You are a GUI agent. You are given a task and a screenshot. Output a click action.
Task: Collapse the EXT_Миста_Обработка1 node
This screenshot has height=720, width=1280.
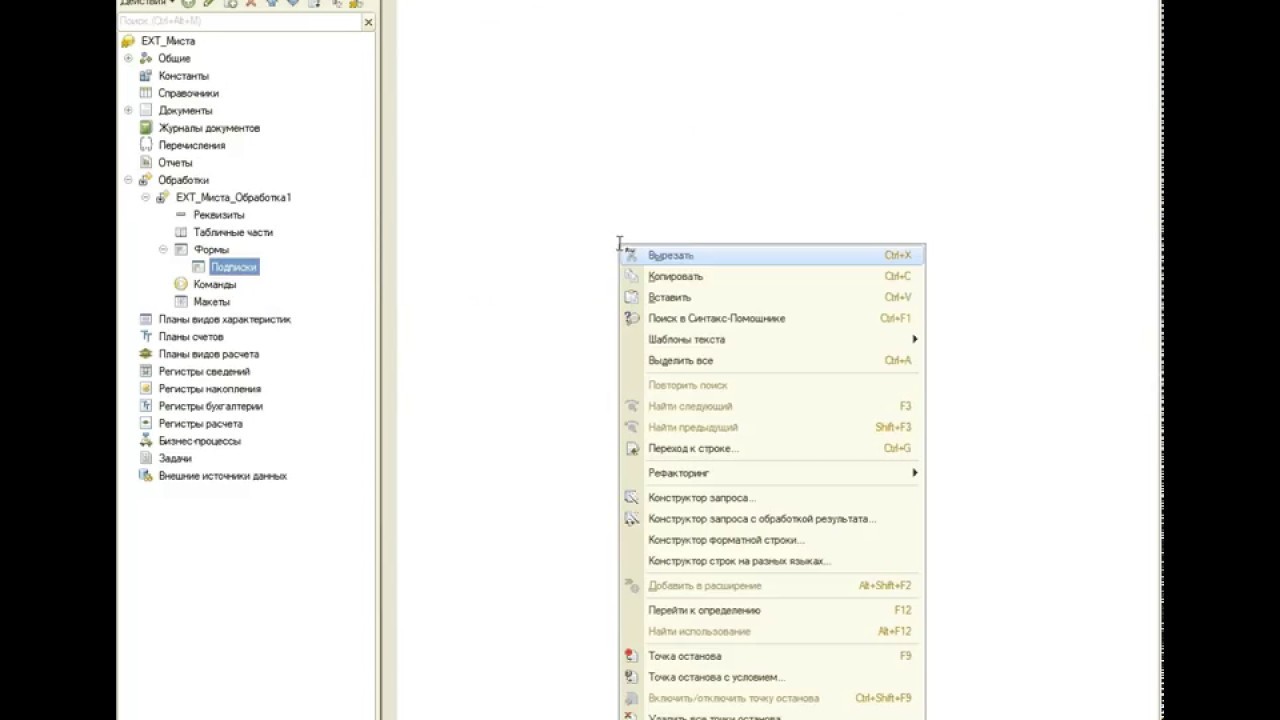coord(145,197)
